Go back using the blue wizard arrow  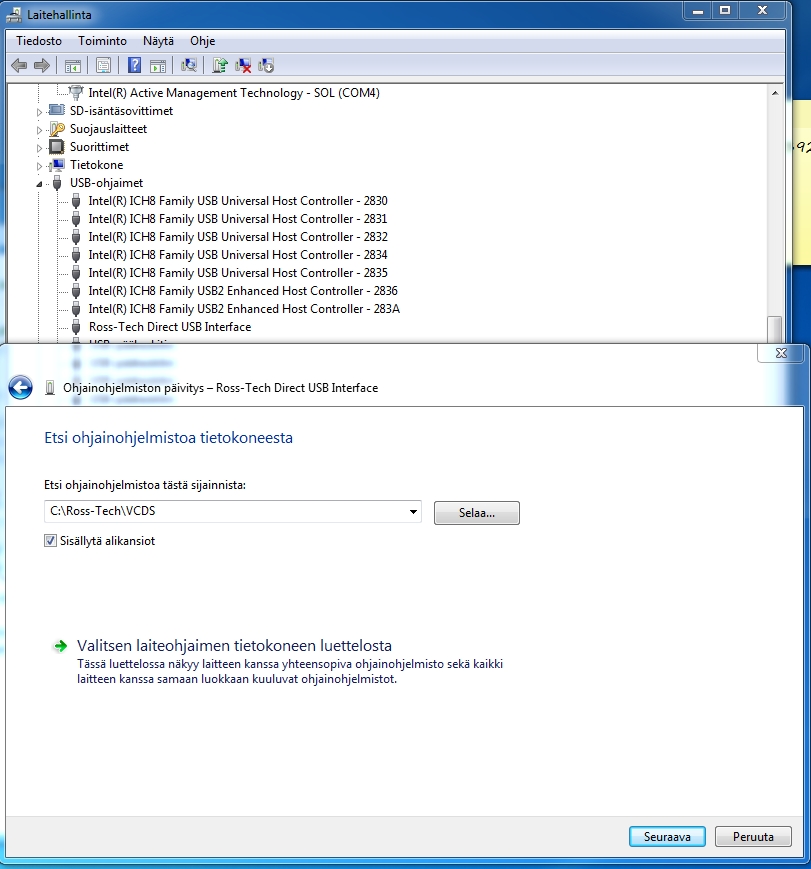20,388
